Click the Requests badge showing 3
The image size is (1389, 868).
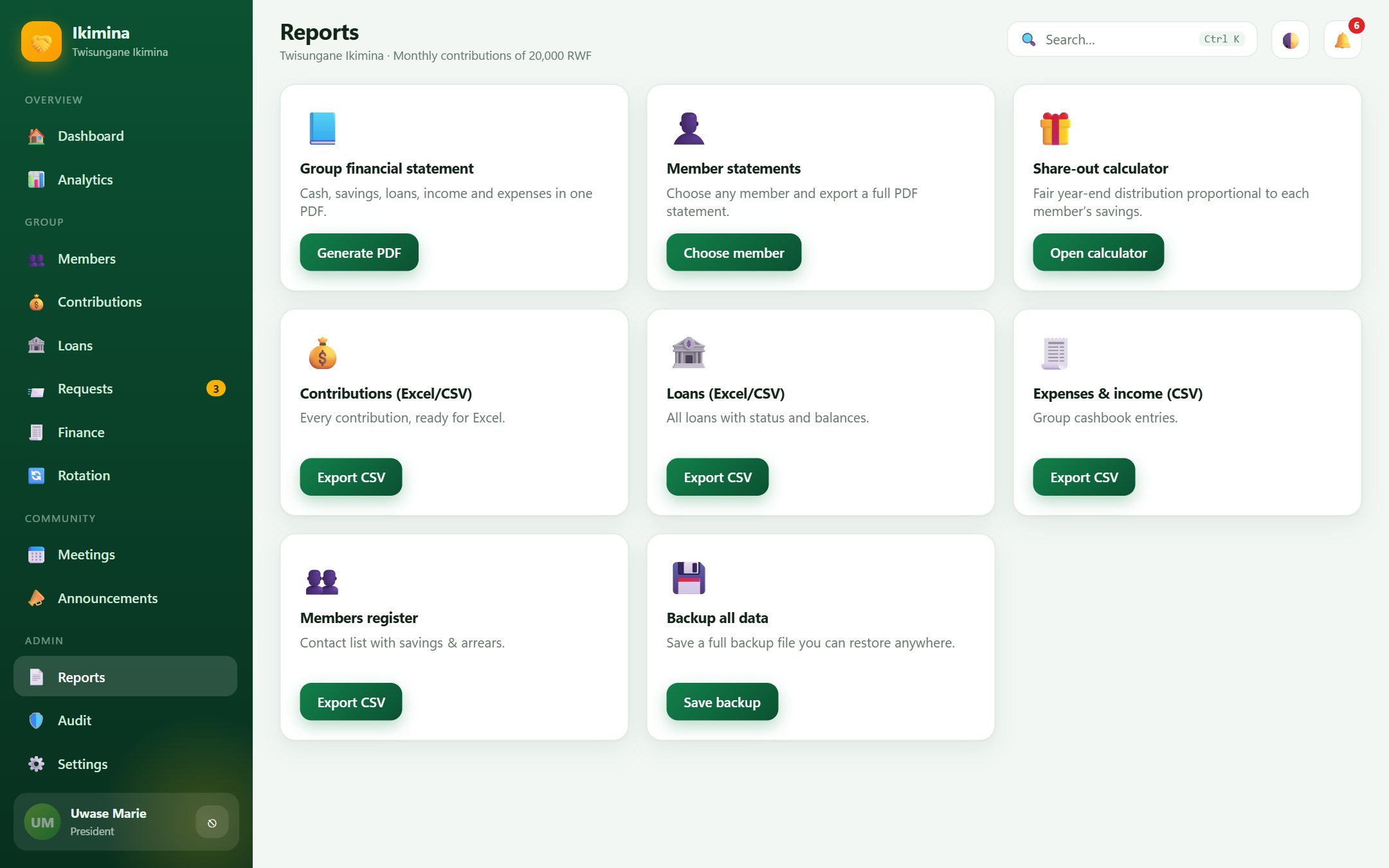click(x=216, y=389)
